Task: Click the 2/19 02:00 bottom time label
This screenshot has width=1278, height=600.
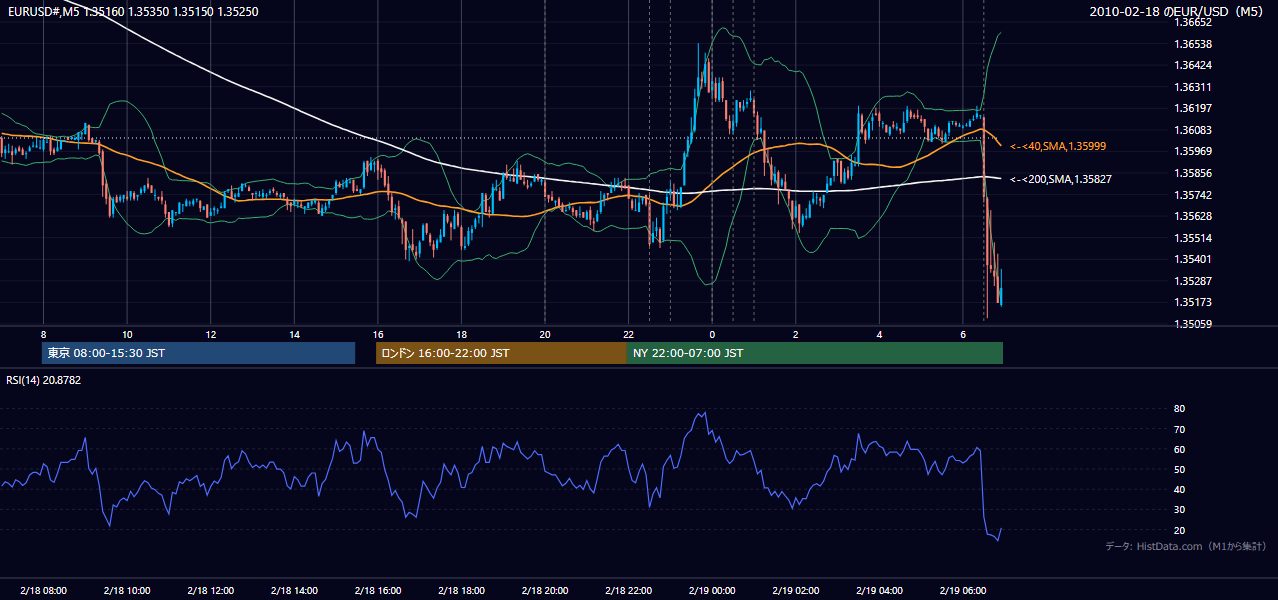Action: tap(795, 591)
